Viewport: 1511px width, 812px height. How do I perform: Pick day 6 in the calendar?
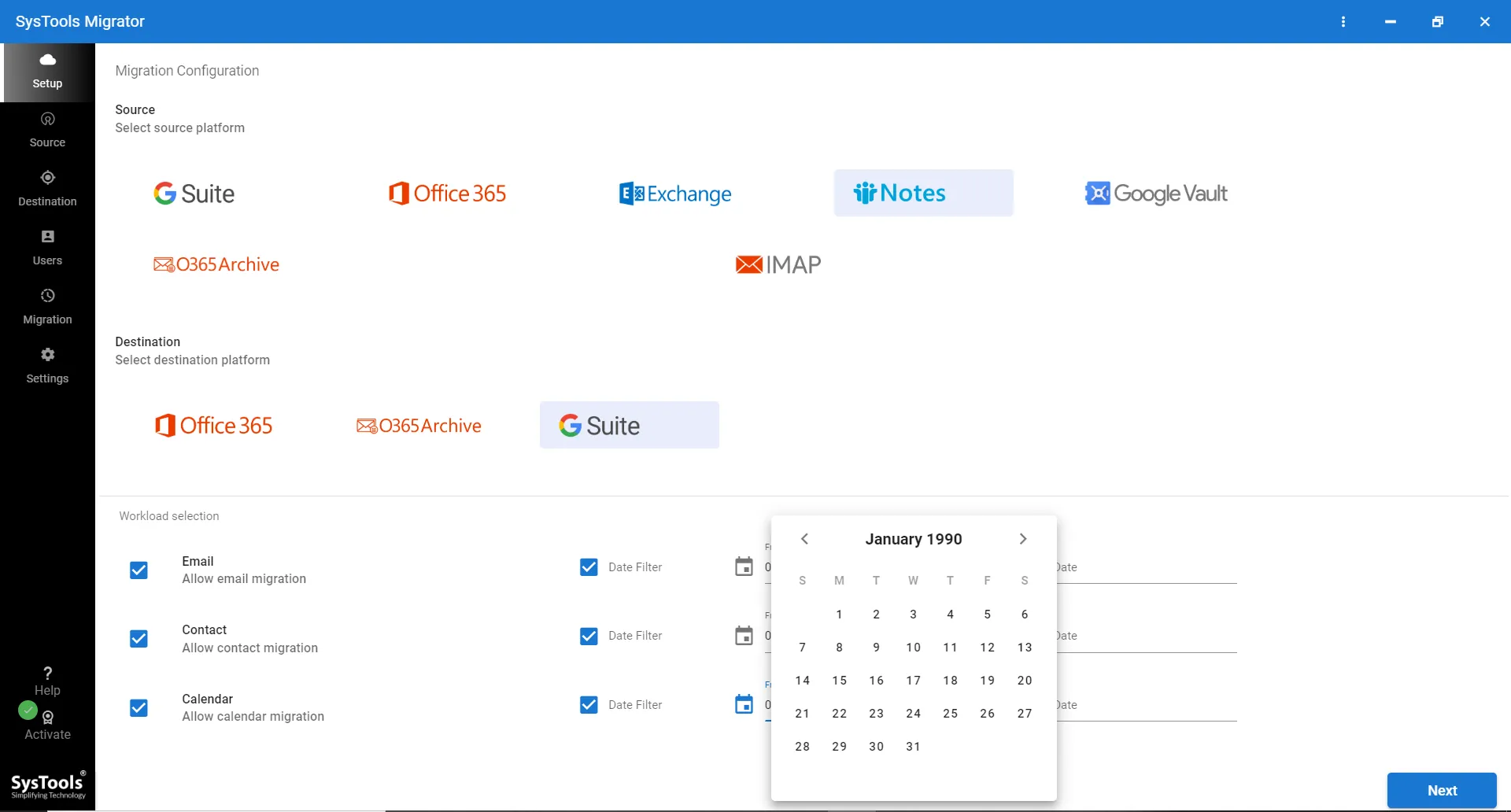pyautogui.click(x=1025, y=615)
